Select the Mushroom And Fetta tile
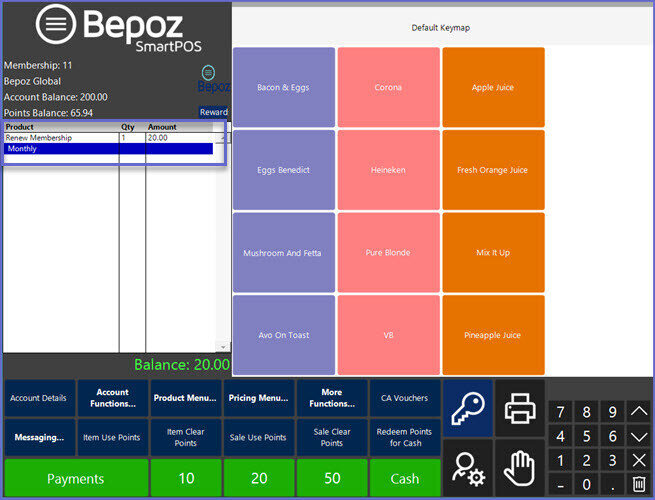 284,253
